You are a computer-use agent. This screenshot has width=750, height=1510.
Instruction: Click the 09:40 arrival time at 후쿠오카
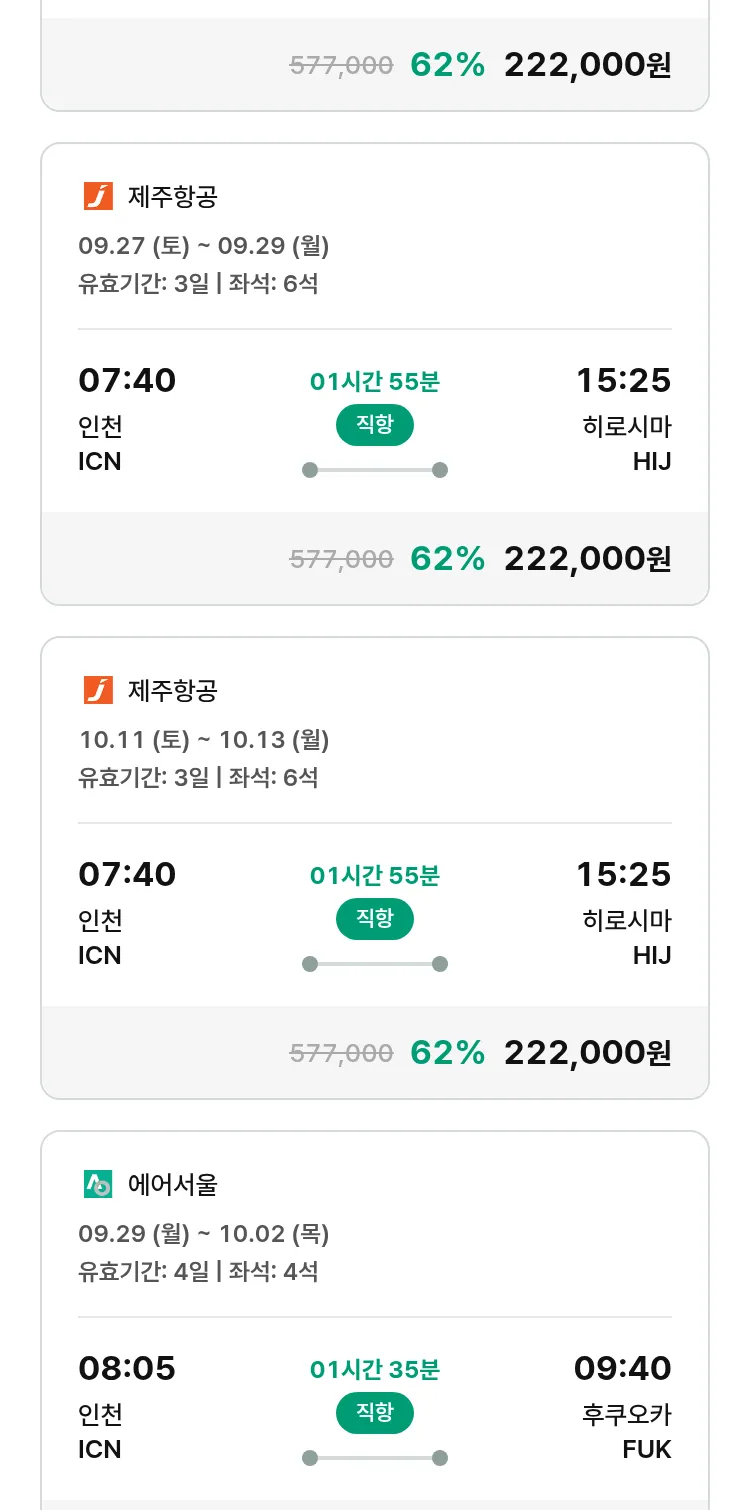point(622,1368)
